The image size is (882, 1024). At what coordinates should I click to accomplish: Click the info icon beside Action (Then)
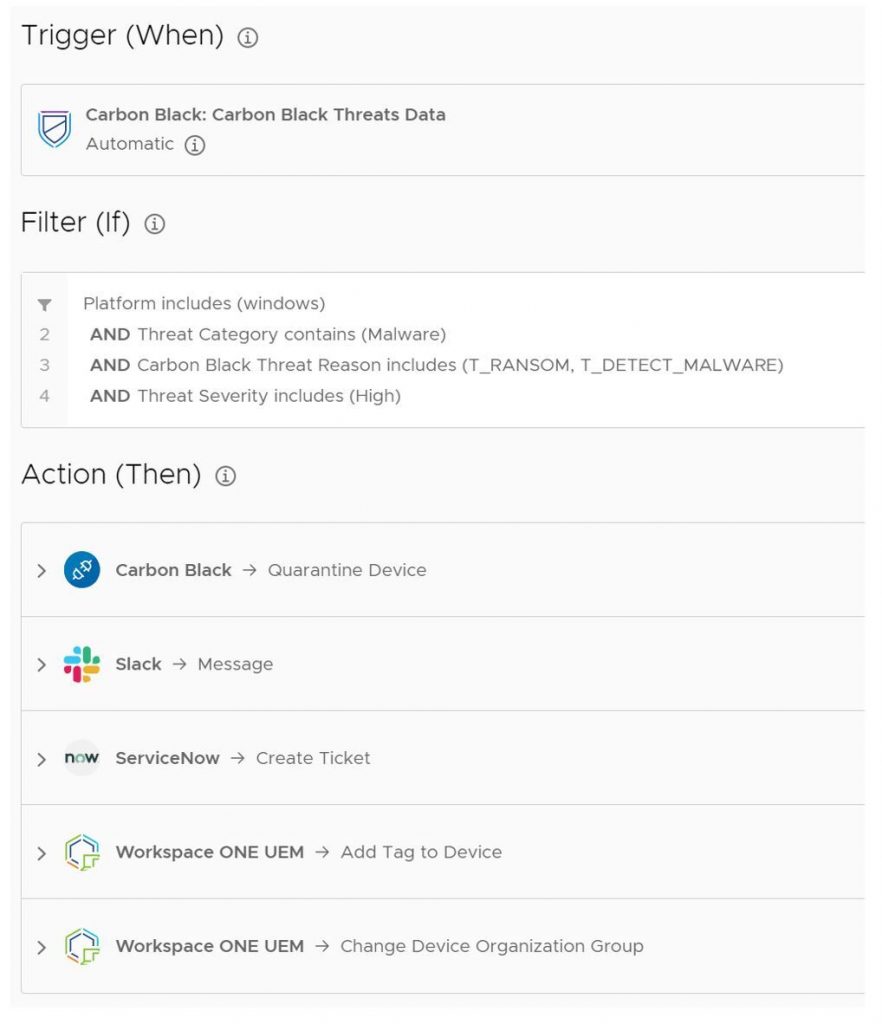[226, 477]
